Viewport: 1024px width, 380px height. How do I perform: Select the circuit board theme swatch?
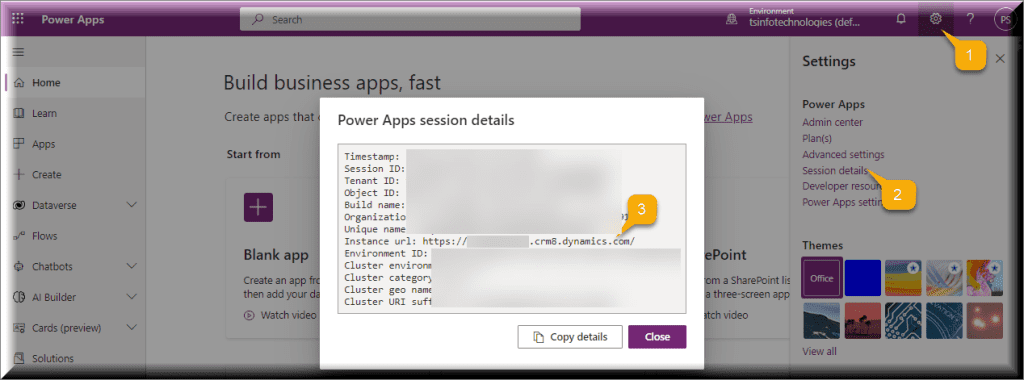[x=904, y=320]
